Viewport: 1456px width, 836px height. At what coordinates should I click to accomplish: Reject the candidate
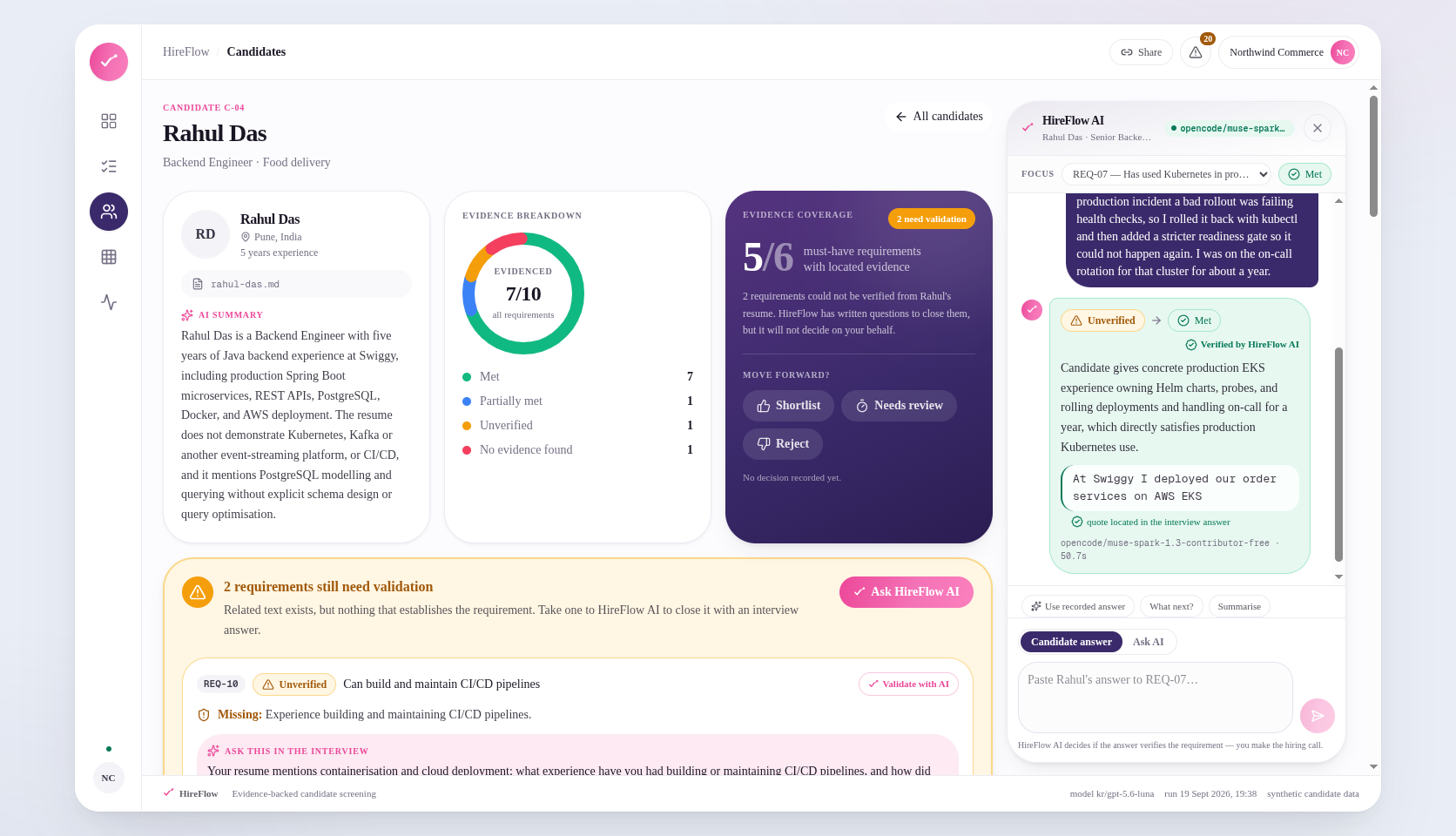pyautogui.click(x=783, y=444)
